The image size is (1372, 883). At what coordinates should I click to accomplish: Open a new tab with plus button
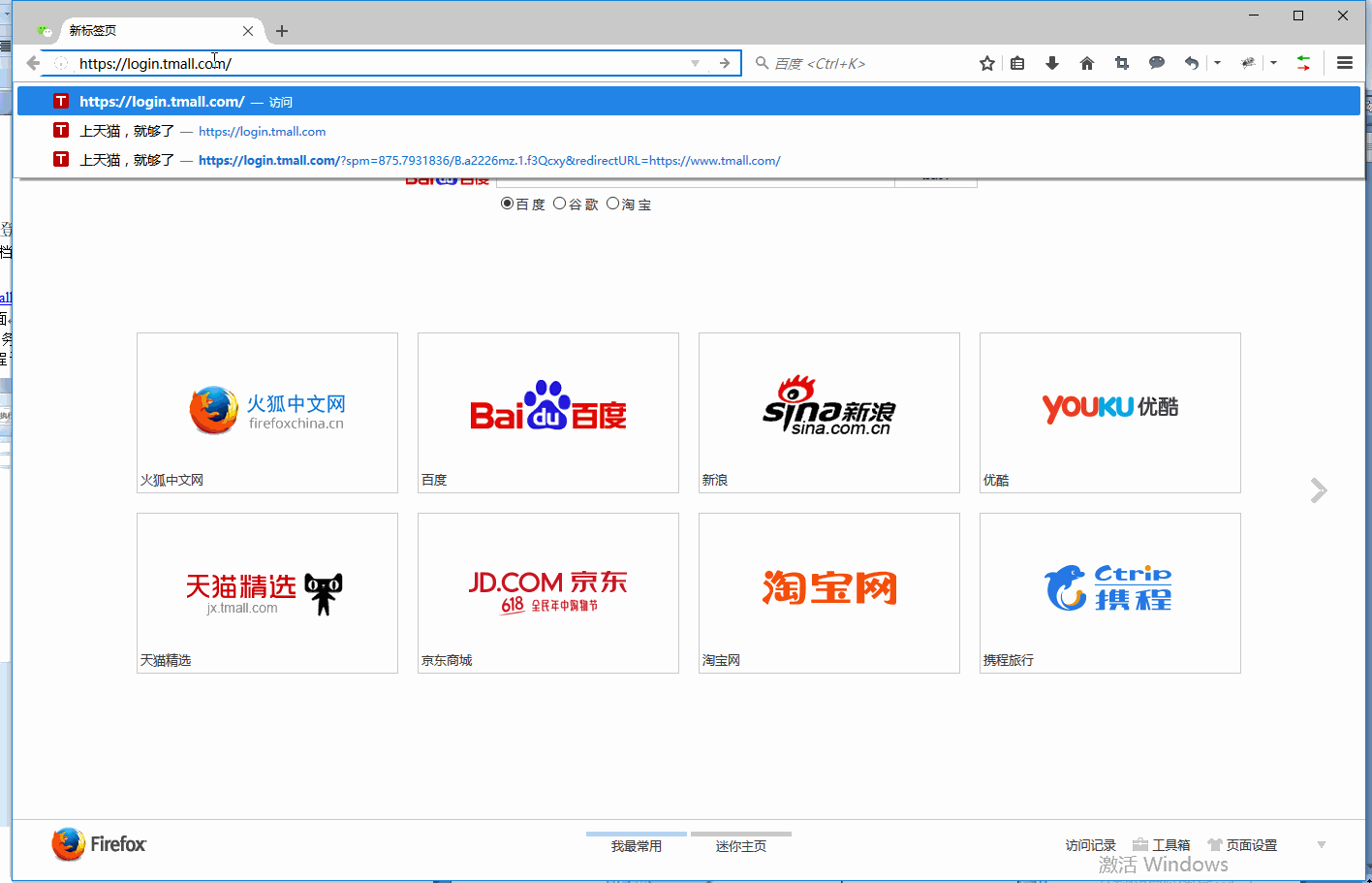[x=282, y=31]
